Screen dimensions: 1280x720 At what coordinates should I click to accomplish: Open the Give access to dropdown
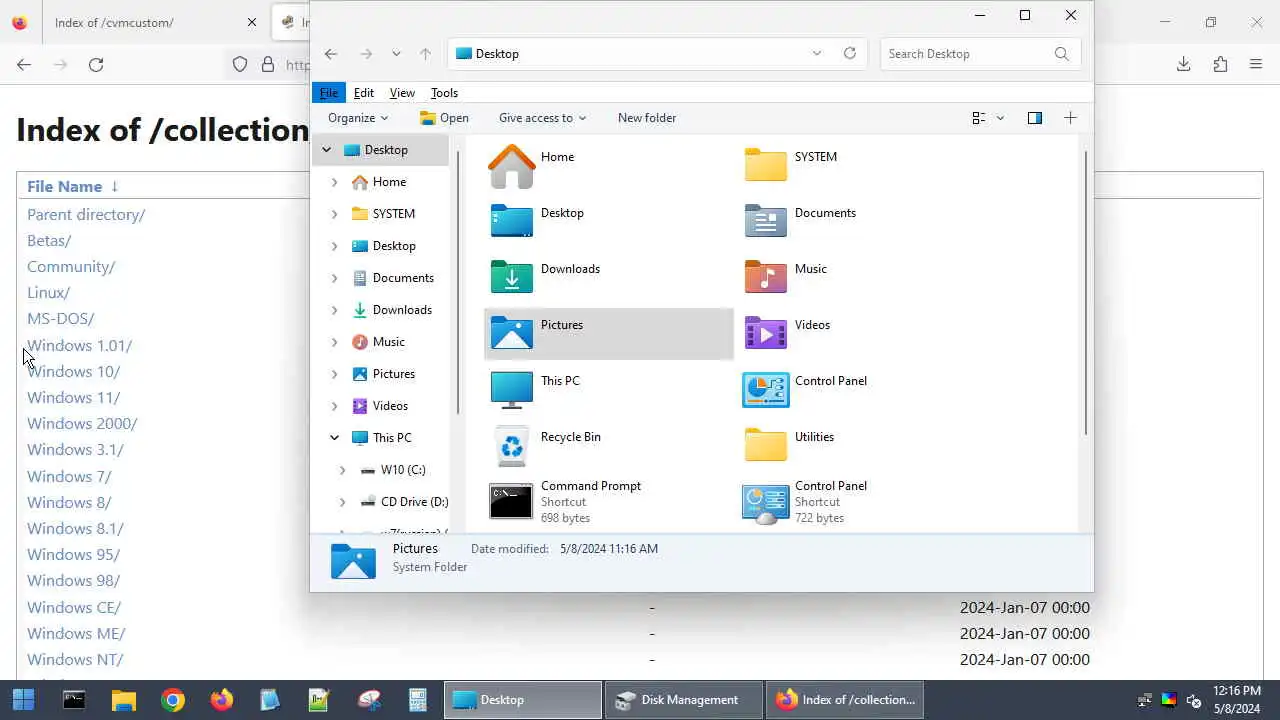point(542,118)
